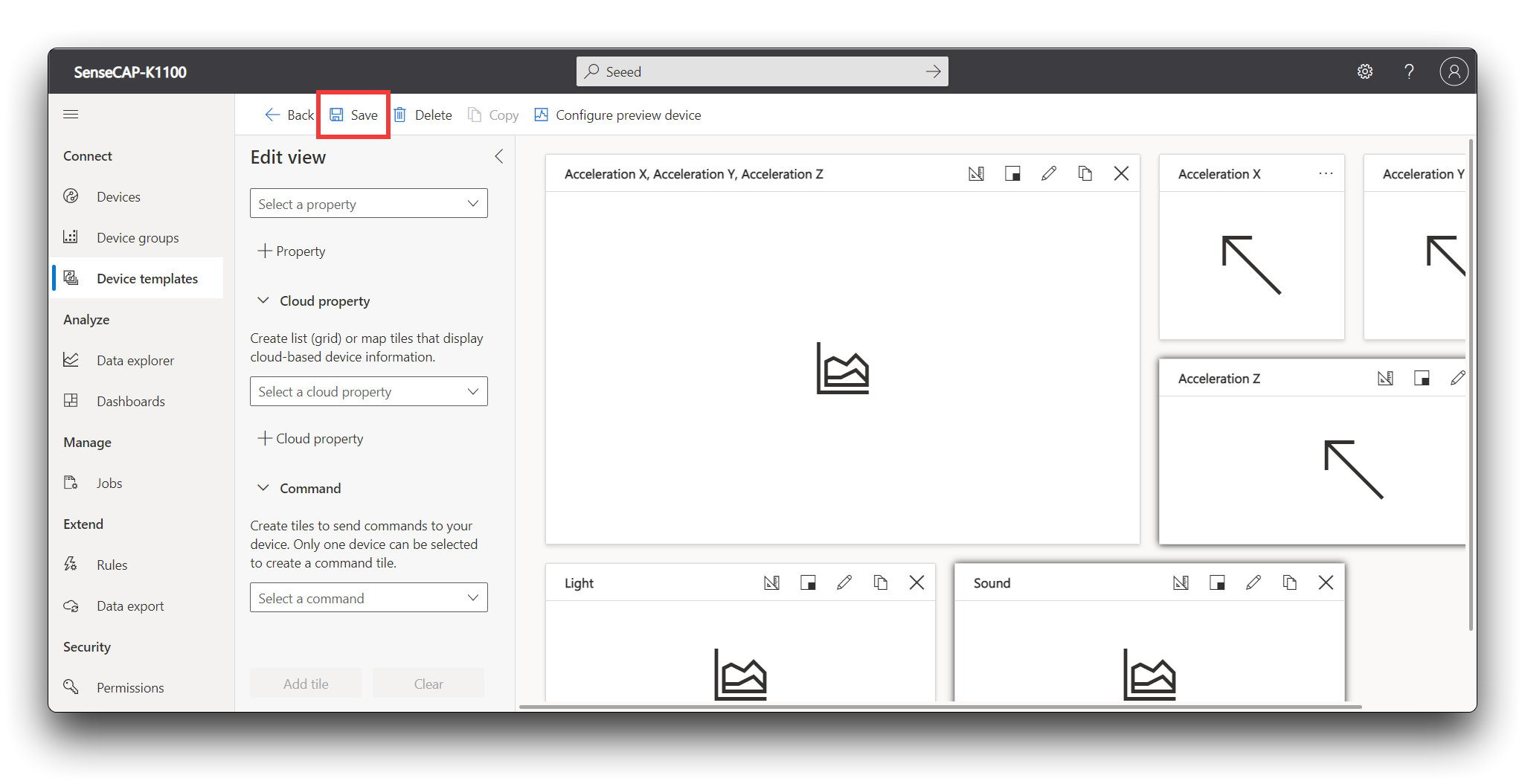Screen dimensions: 1525x784
Task: Copy the Sound tile
Action: click(1290, 582)
